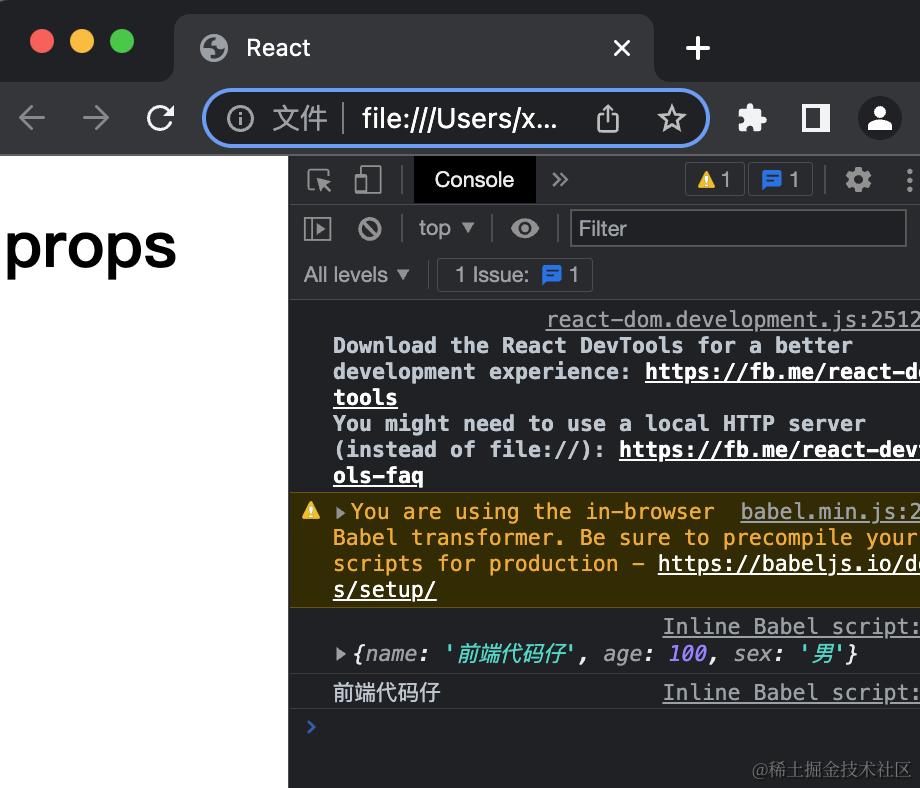The image size is (920, 788).
Task: Switch to the Console tab
Action: pos(474,180)
